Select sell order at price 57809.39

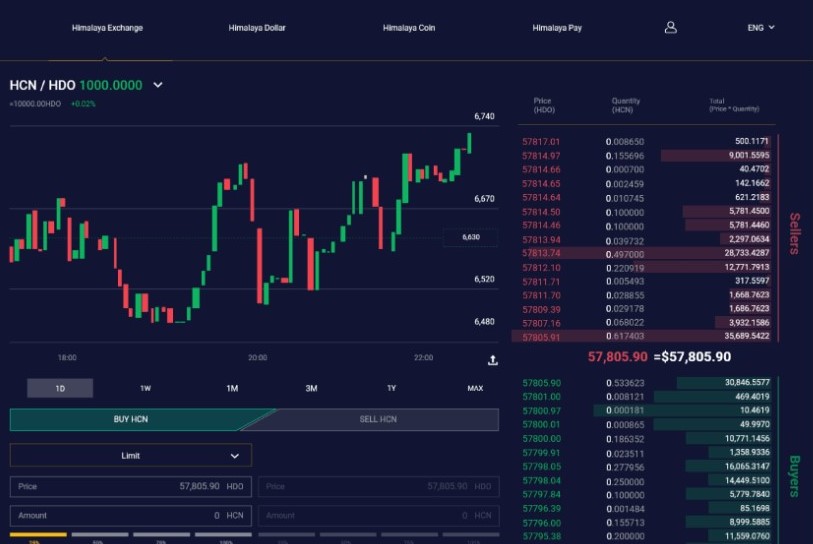coord(646,309)
